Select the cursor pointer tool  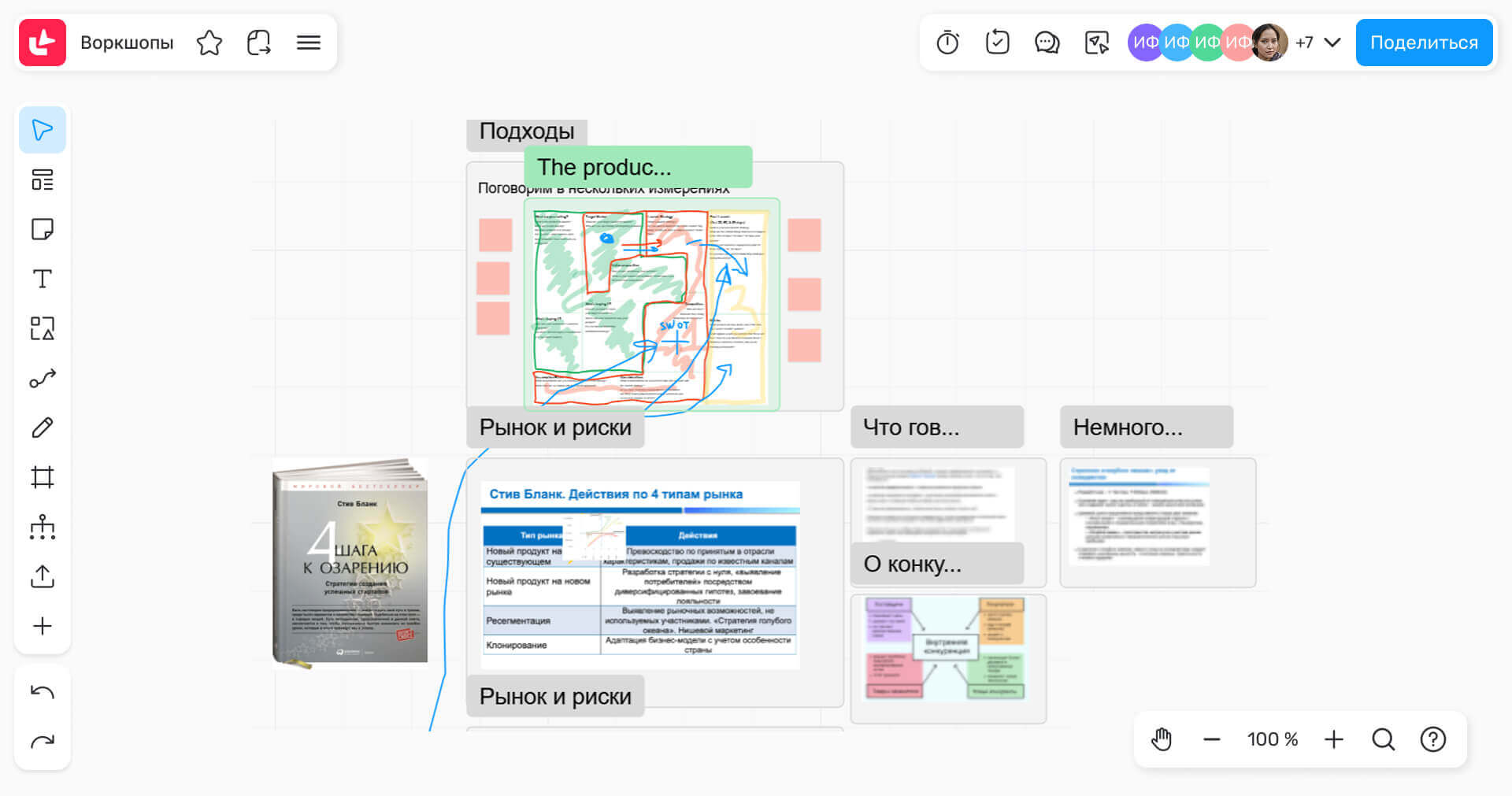tap(43, 130)
